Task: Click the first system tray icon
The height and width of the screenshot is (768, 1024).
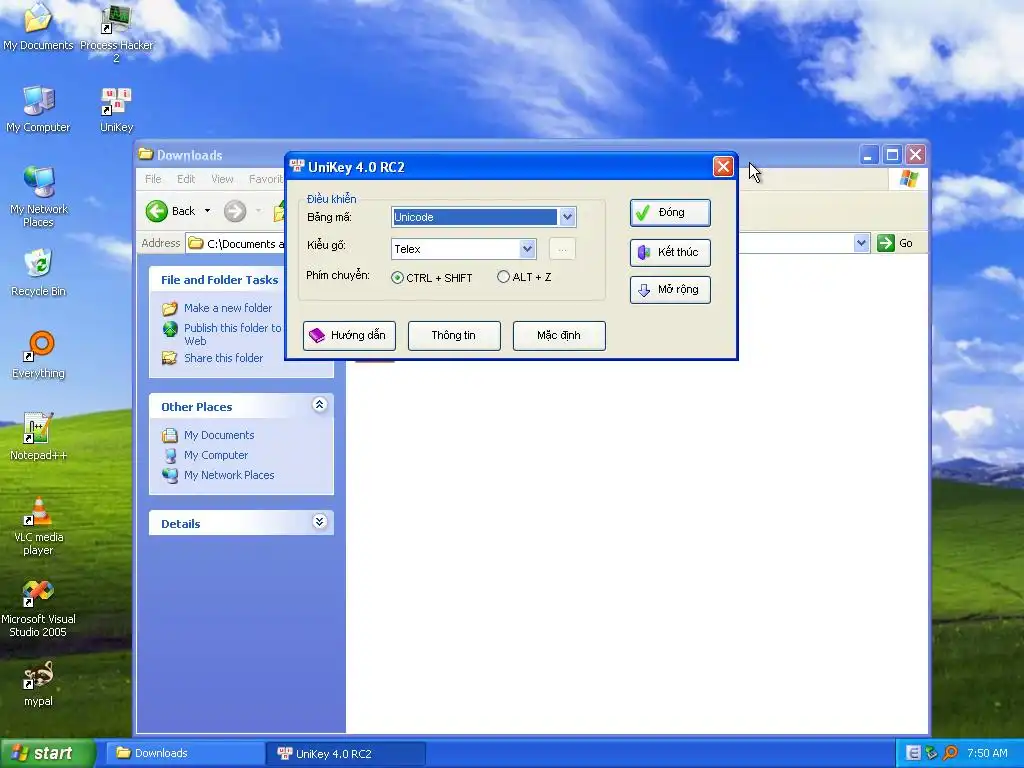Action: click(x=914, y=753)
